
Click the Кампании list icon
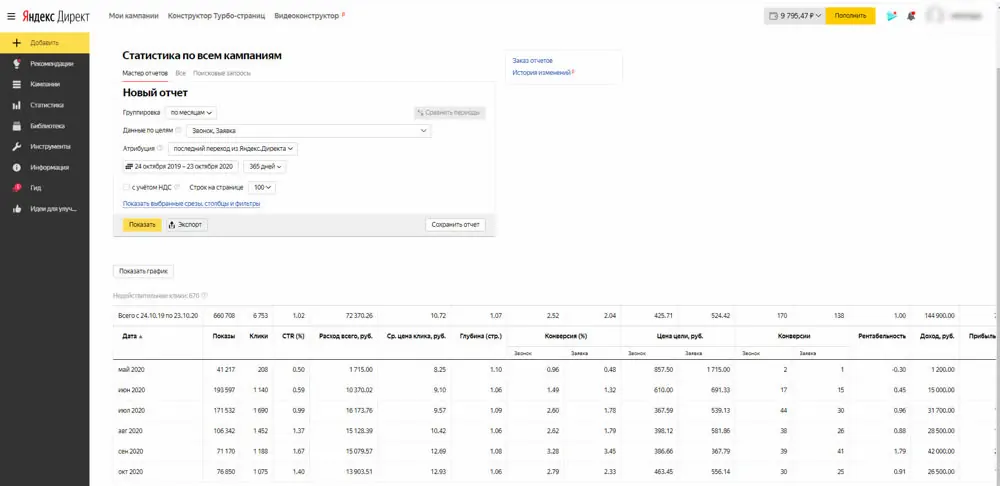[x=17, y=84]
